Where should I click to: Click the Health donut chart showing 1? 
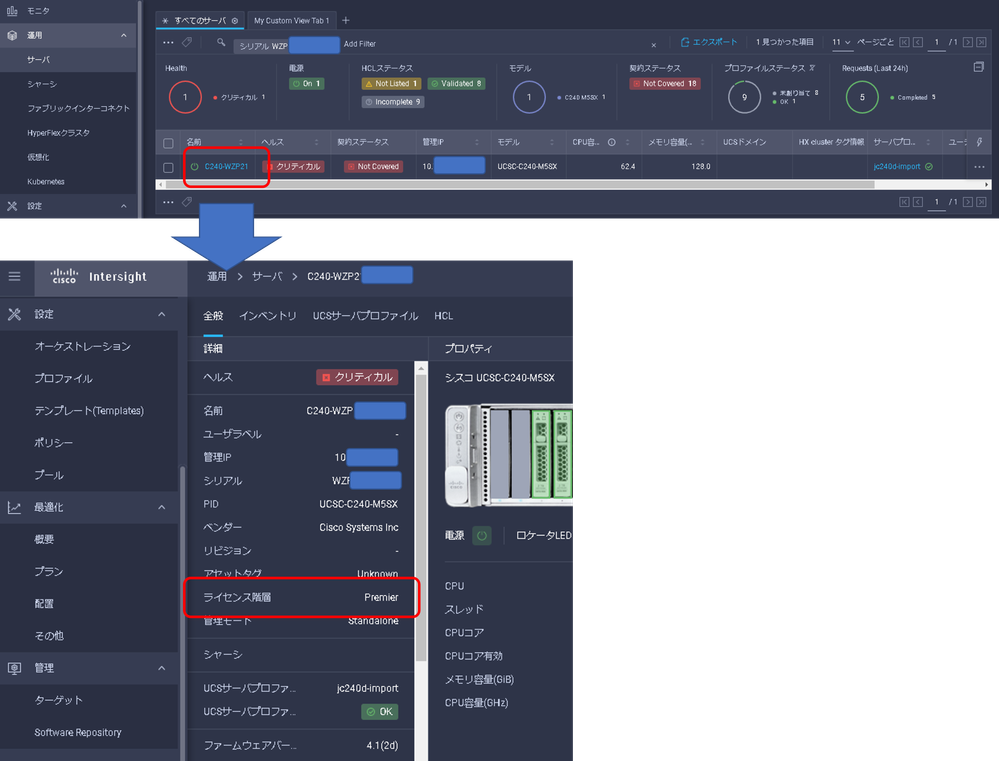point(185,98)
